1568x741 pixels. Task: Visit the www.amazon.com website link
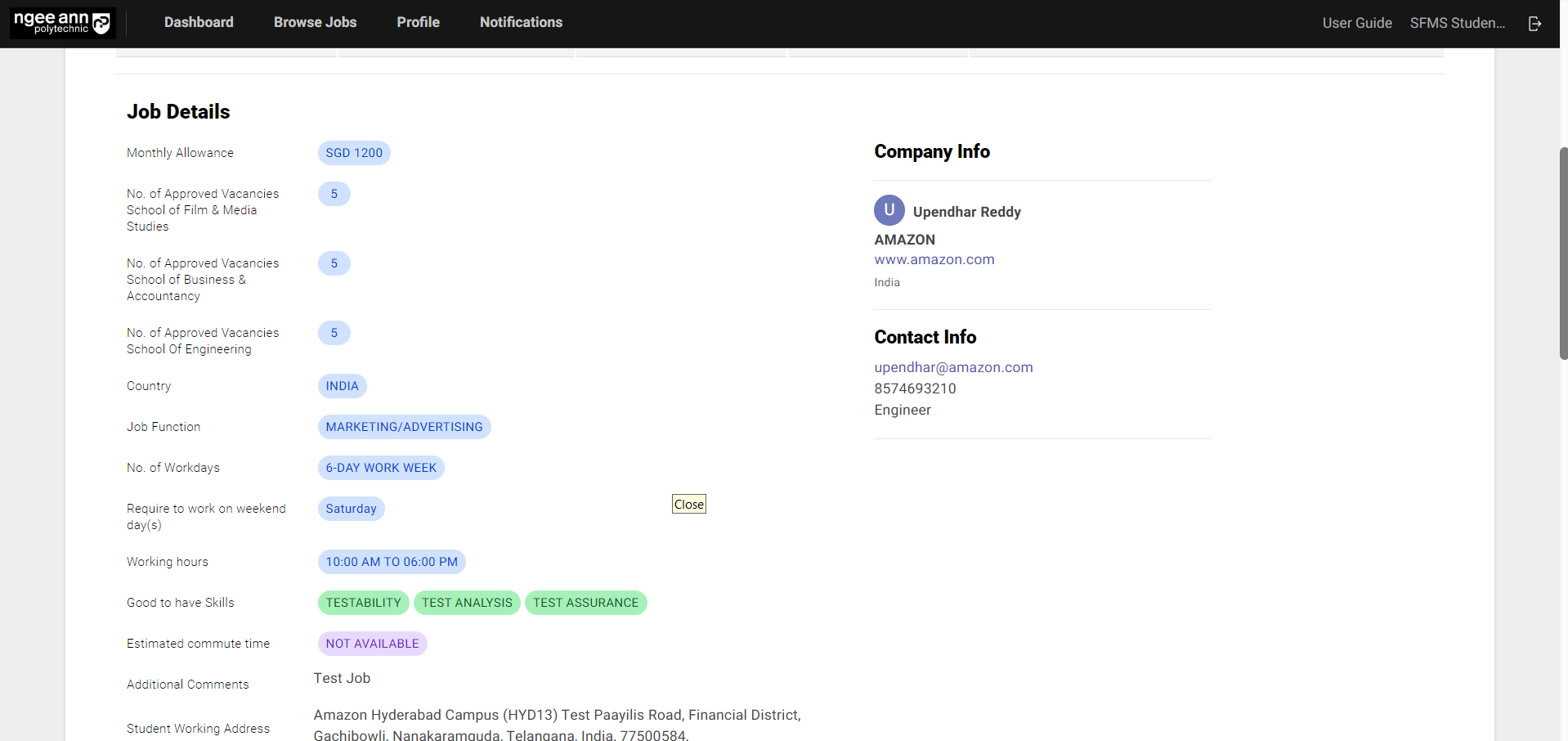[x=934, y=260]
